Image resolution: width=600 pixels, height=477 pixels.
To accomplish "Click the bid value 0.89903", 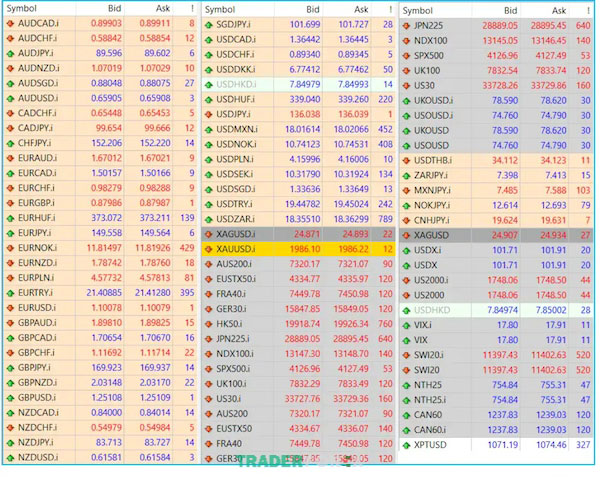I will tap(106, 24).
